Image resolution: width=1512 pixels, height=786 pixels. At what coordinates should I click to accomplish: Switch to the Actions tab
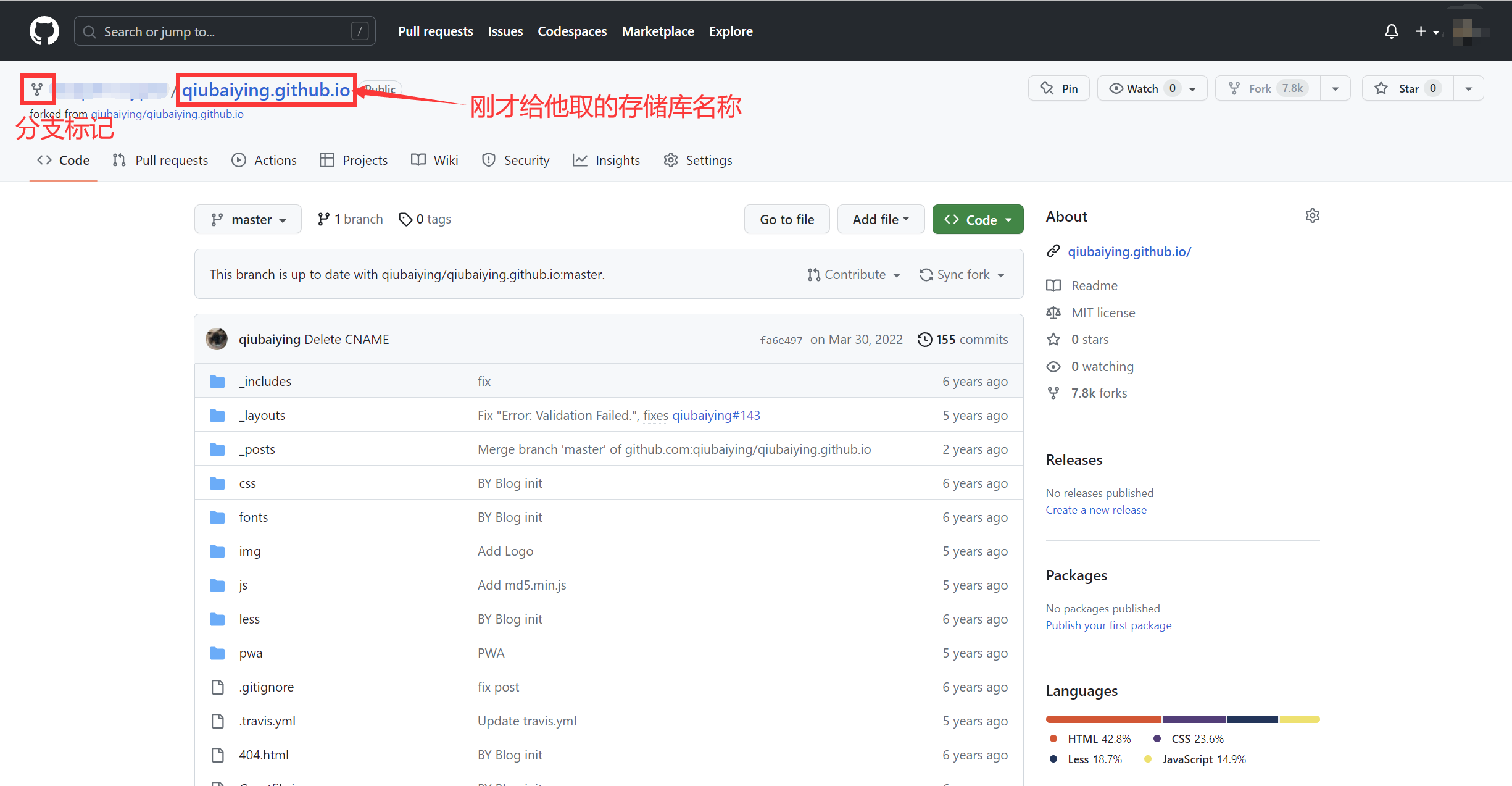pos(264,161)
